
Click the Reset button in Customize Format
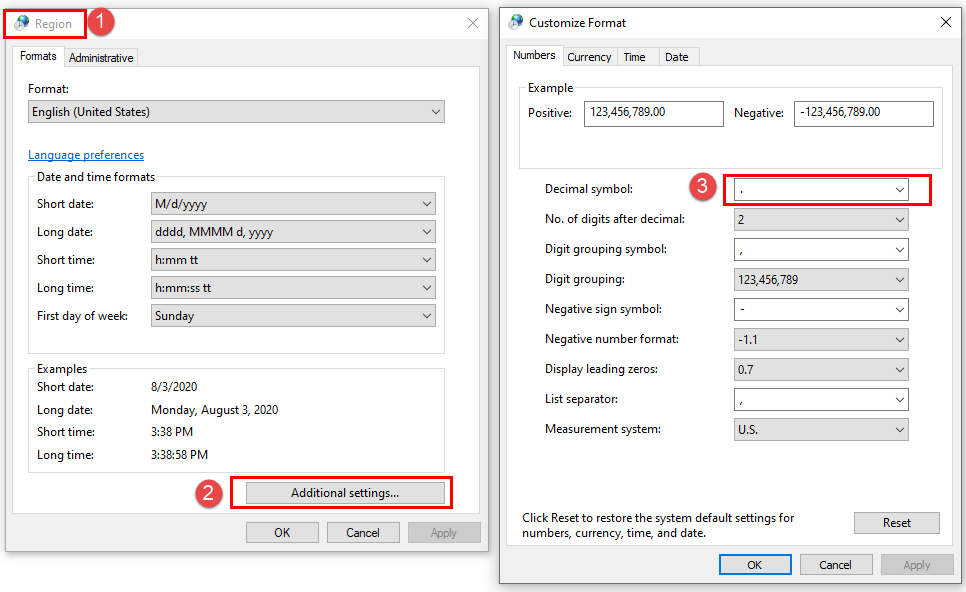(896, 522)
